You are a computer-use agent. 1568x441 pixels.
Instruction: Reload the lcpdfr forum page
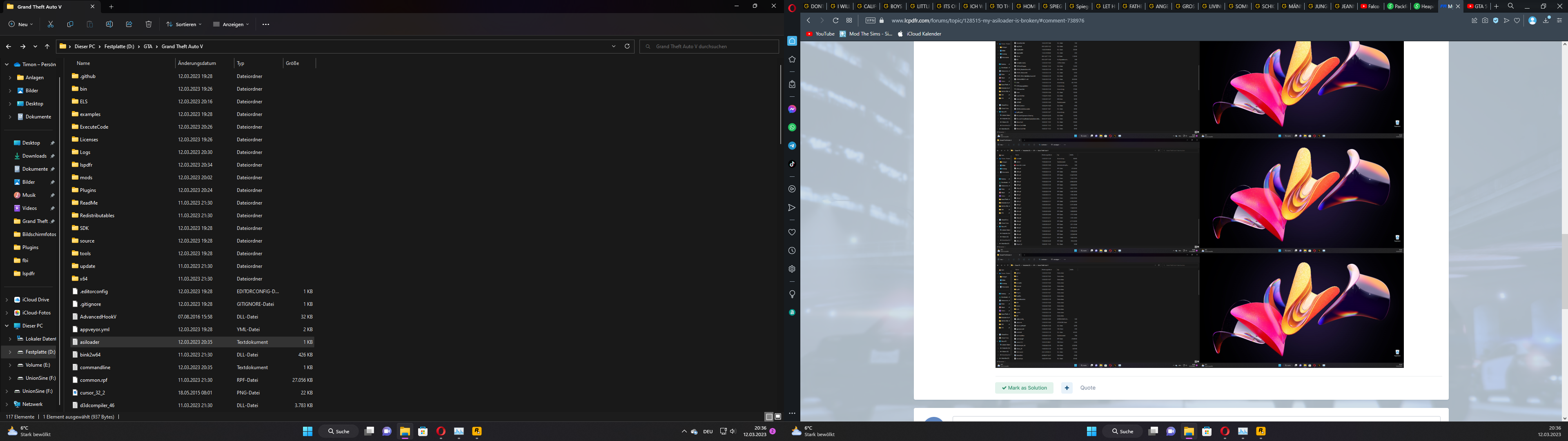[836, 21]
